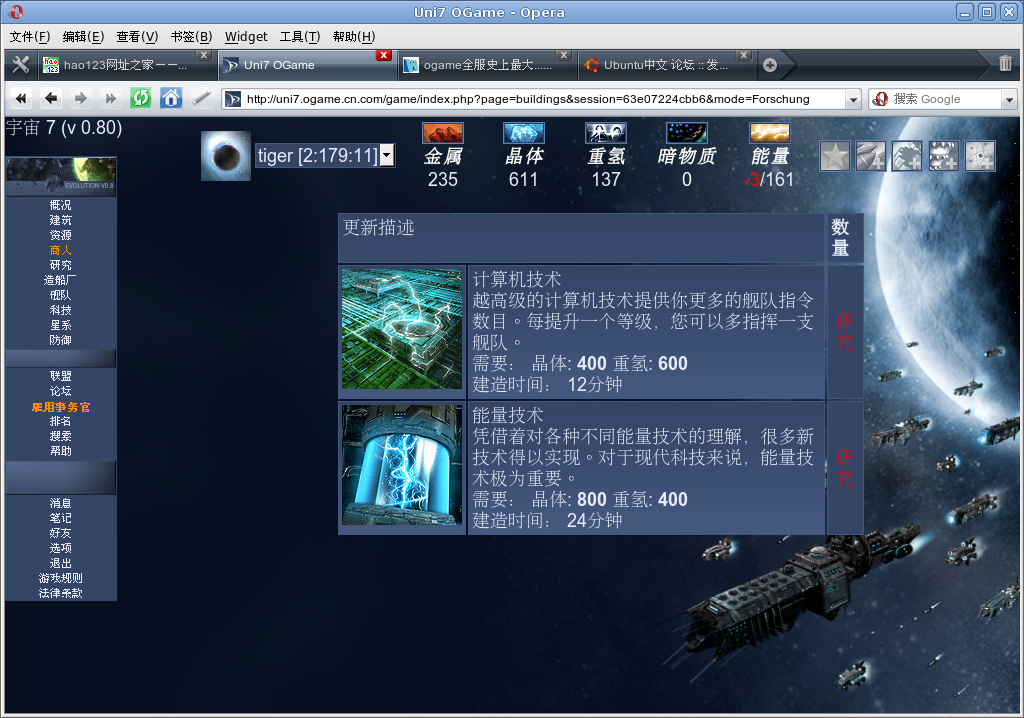Click the planet image thumbnail
Screen dimensions: 1024x718
[x=226, y=155]
